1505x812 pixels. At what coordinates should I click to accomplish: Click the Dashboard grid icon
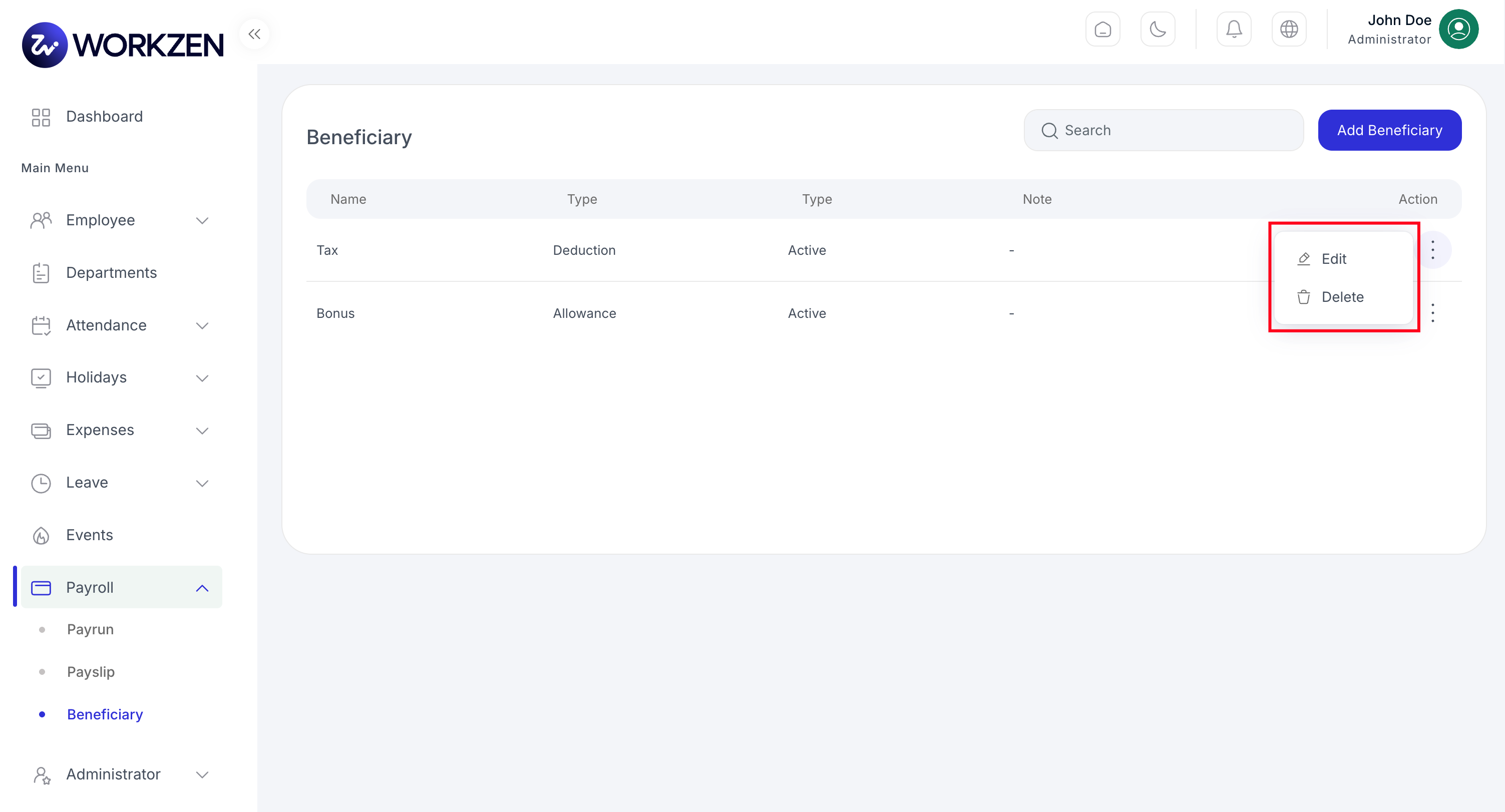[x=41, y=117]
